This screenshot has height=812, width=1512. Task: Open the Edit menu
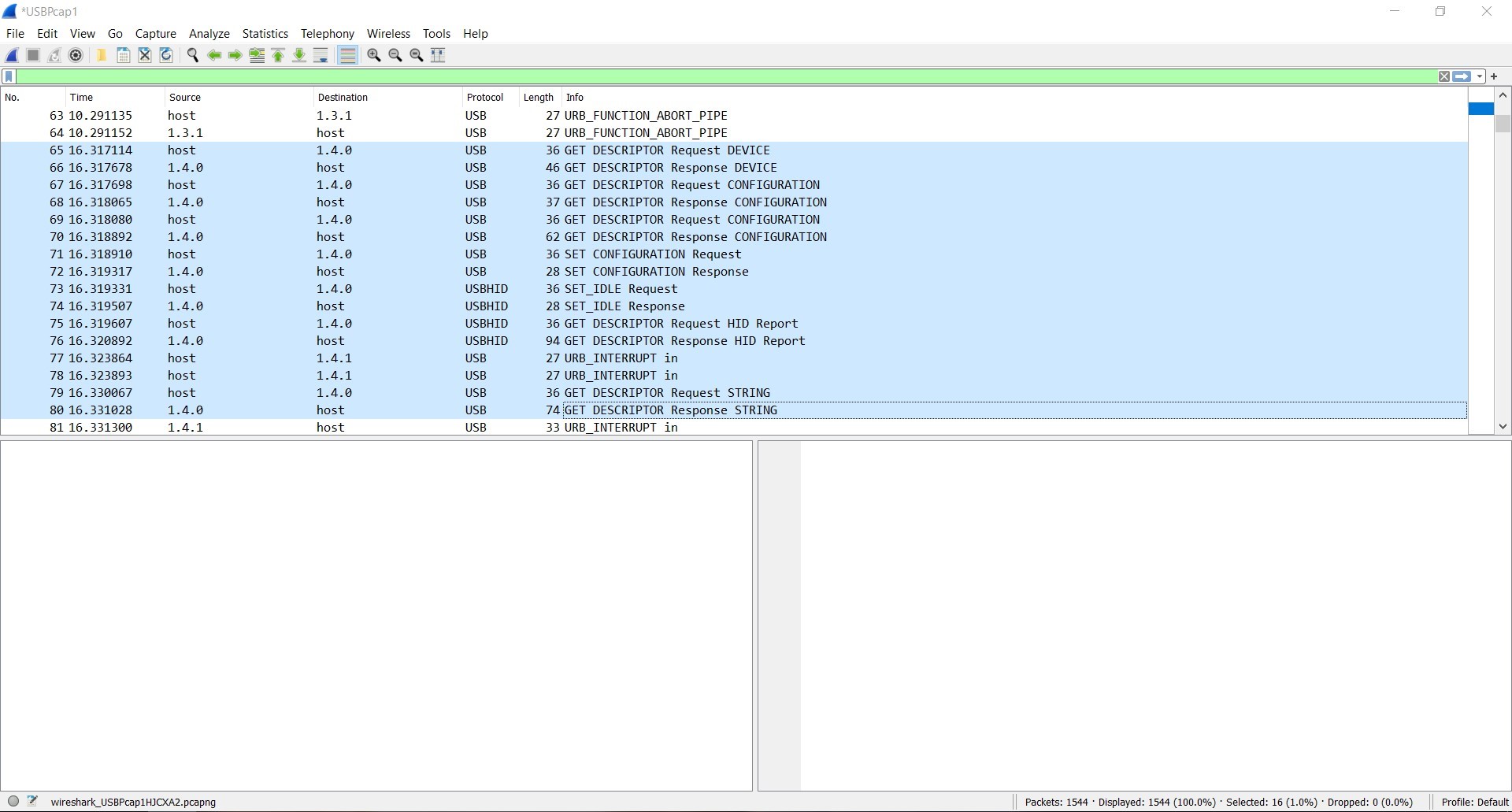point(47,34)
